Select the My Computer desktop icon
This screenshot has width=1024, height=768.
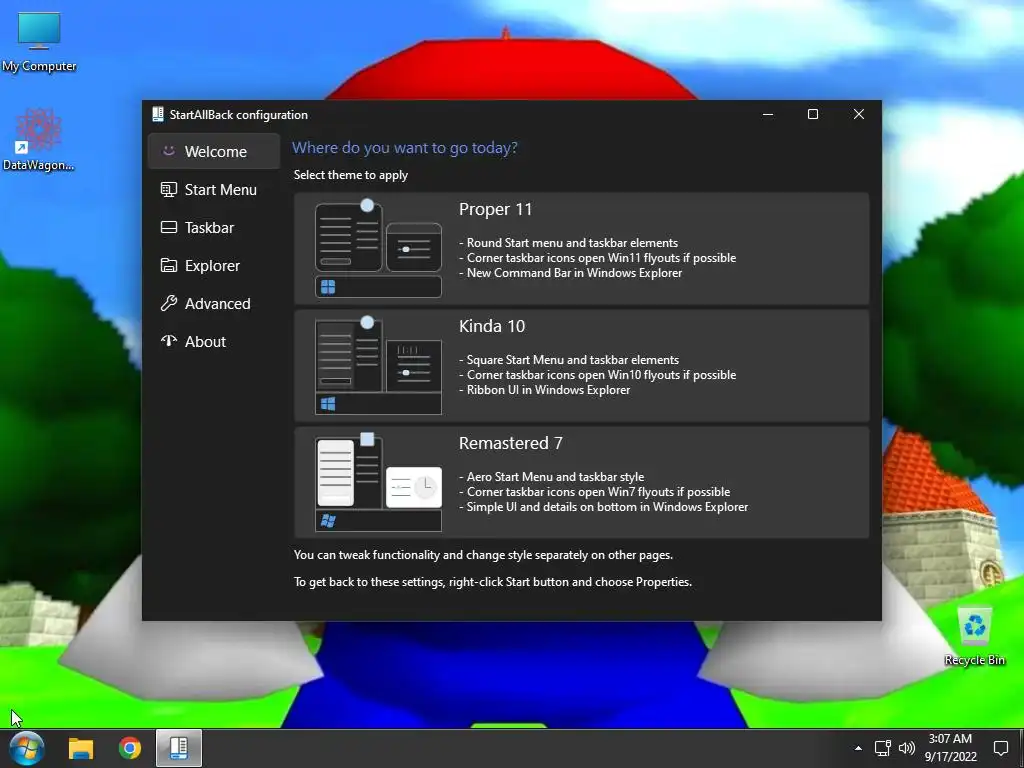pos(39,42)
